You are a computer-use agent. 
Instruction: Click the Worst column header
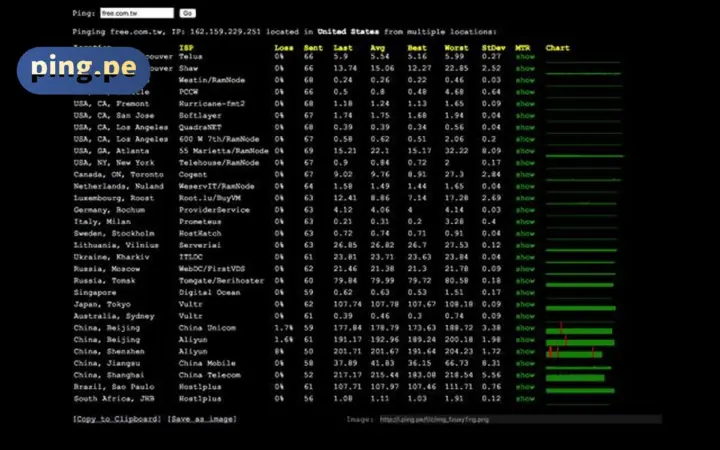(456, 48)
